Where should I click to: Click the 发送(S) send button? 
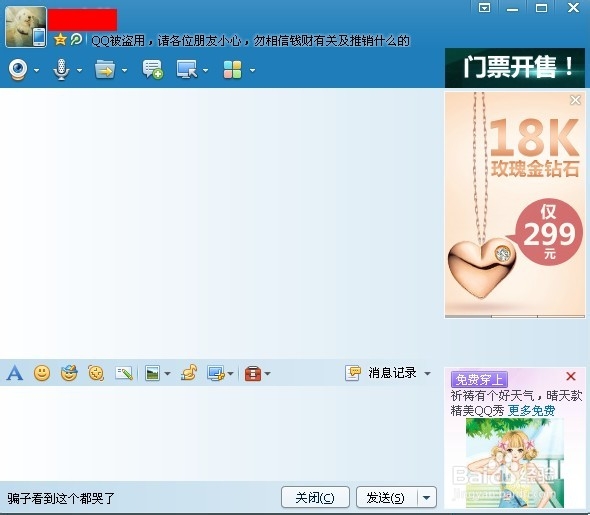(x=386, y=497)
